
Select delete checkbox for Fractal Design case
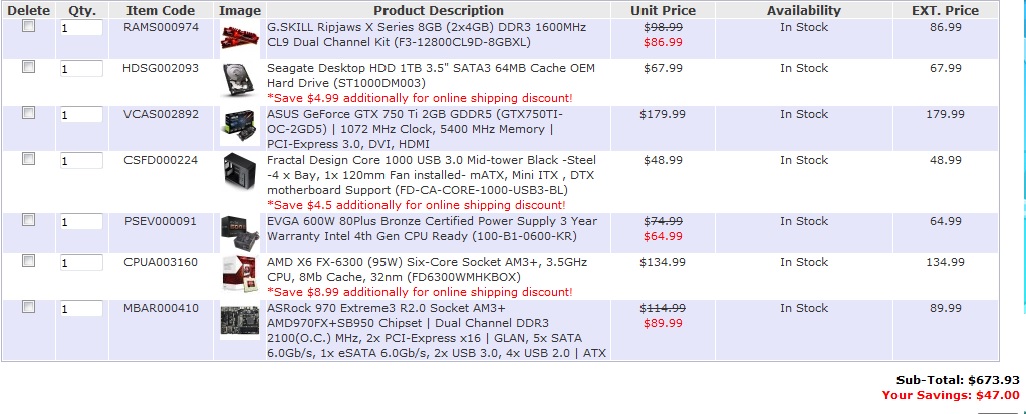pos(28,158)
